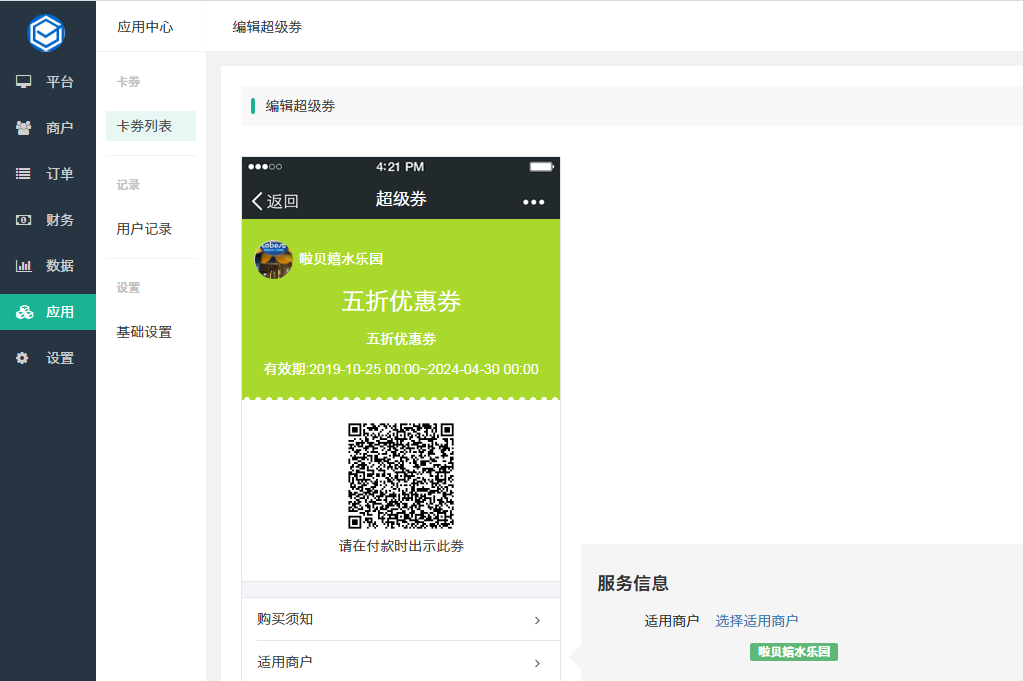Click the list icon beside 订单
Image resolution: width=1023 pixels, height=681 pixels.
23,174
